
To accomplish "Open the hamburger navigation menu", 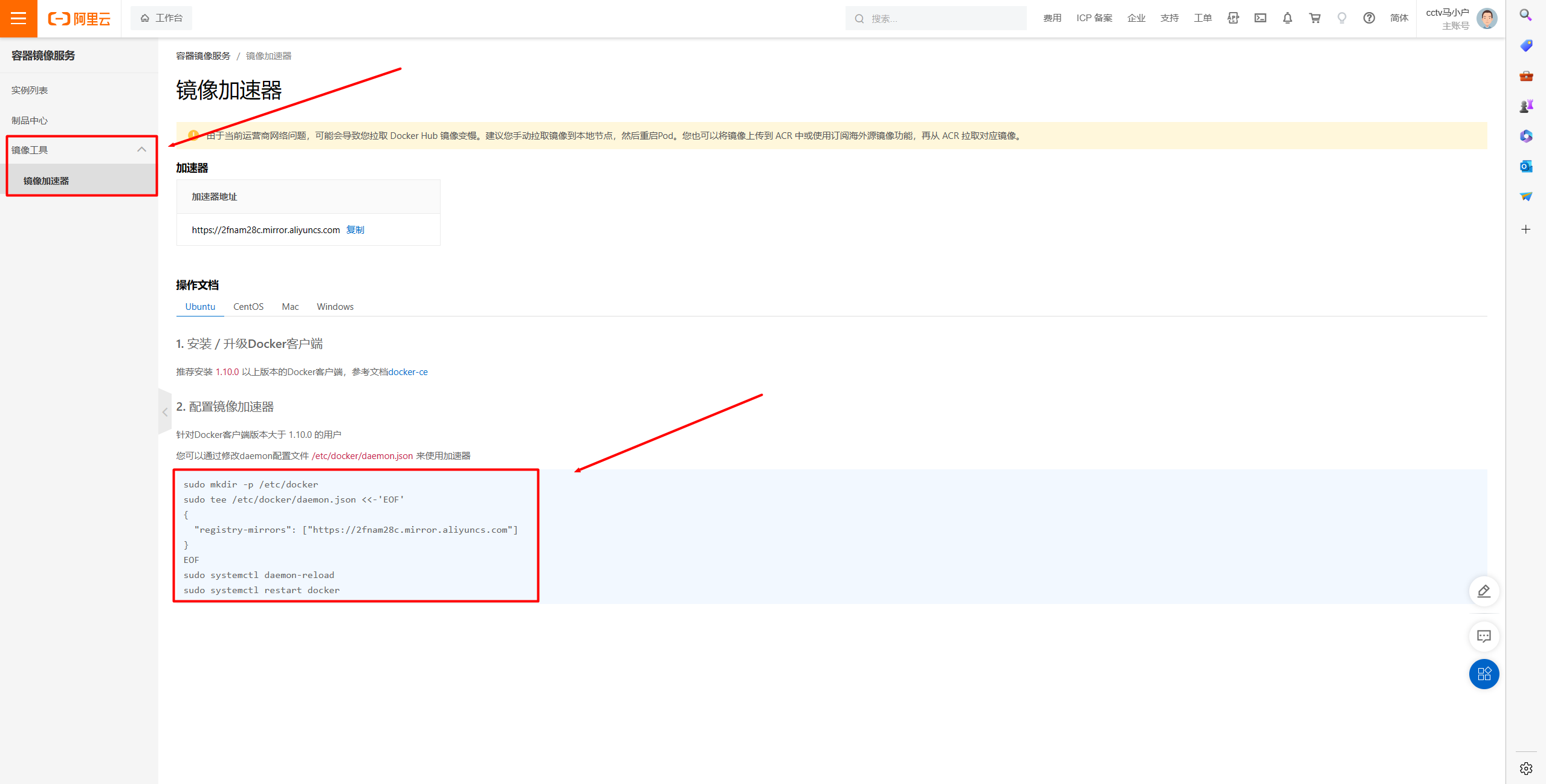I will click(x=19, y=18).
